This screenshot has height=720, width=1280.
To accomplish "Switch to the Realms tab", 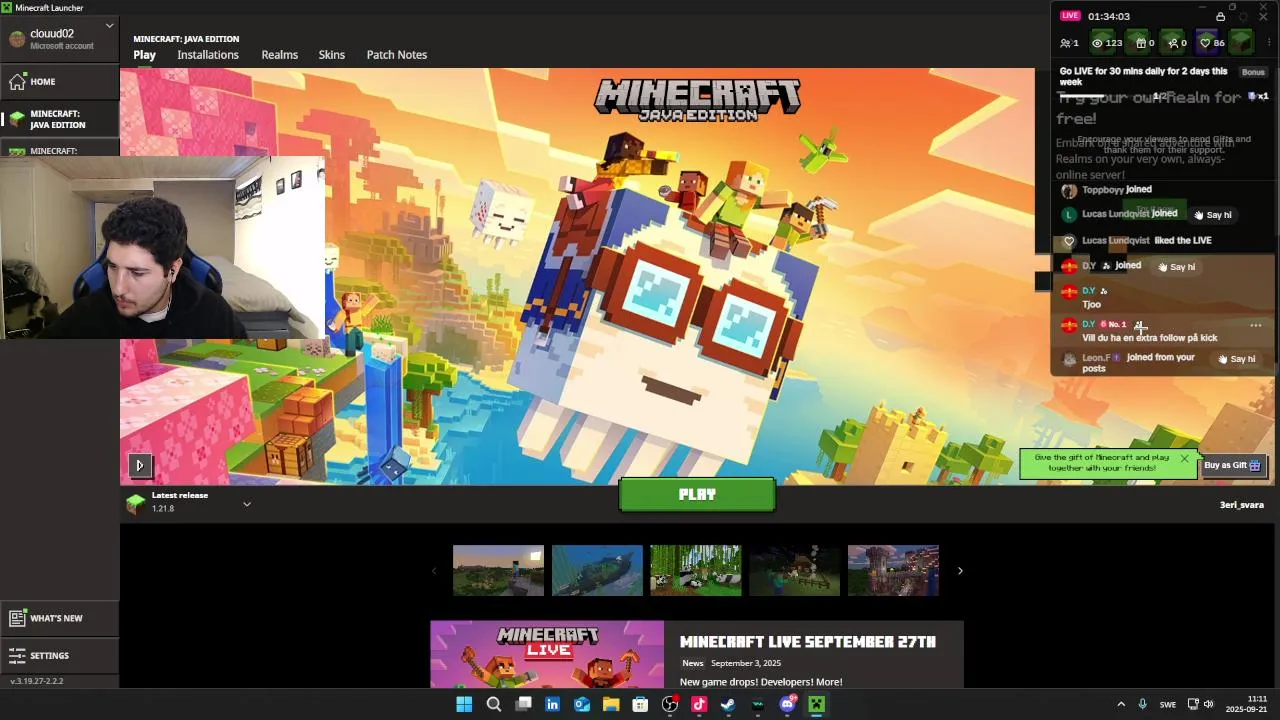I will tap(280, 55).
